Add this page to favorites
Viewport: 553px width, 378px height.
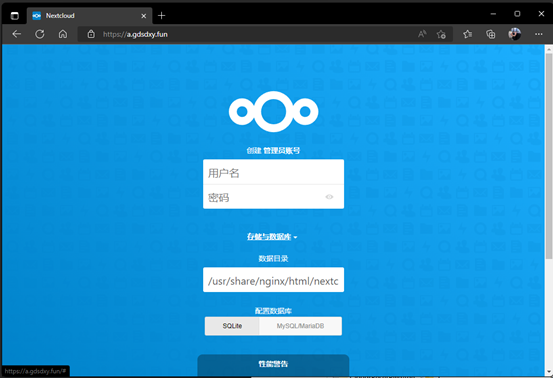click(441, 34)
